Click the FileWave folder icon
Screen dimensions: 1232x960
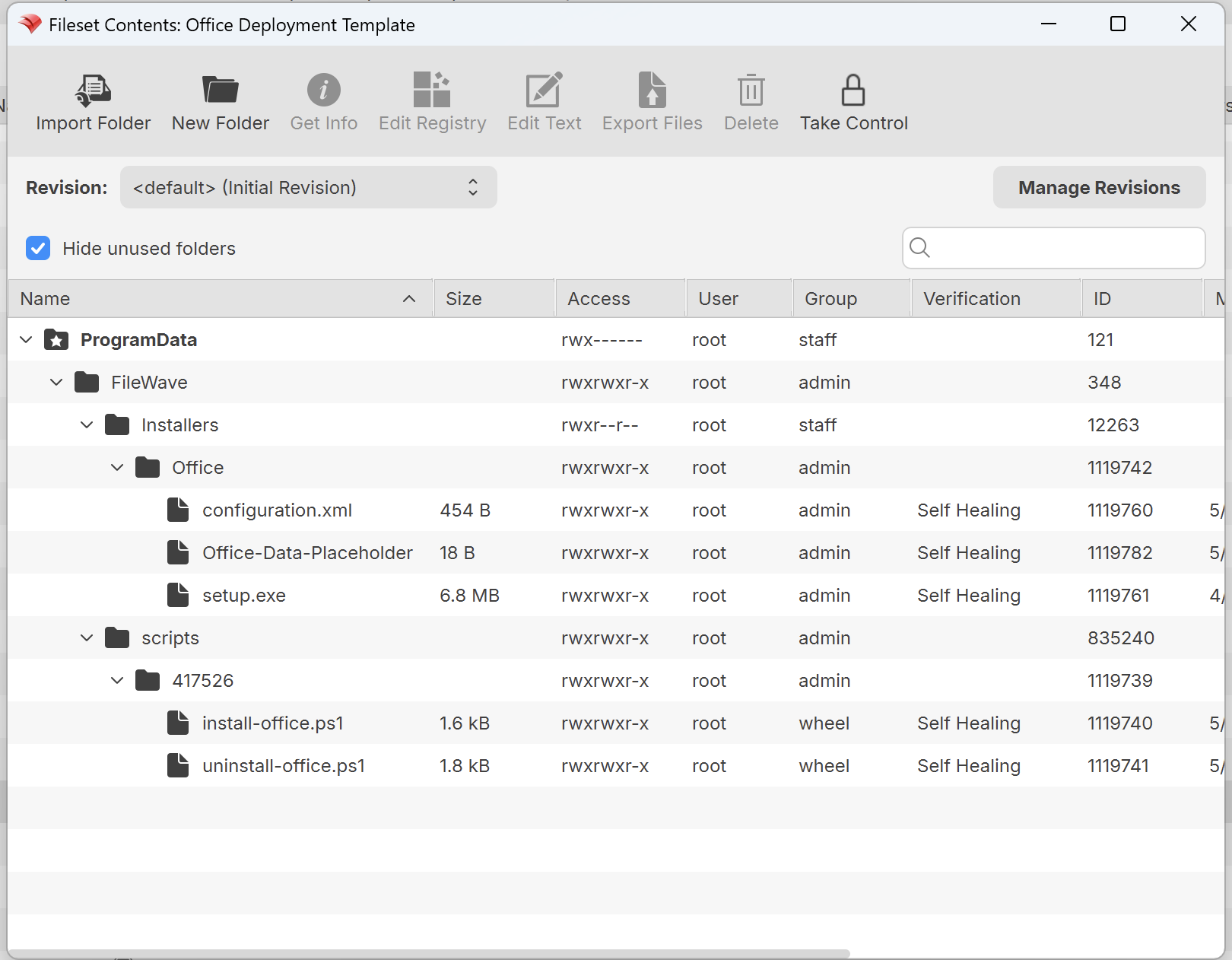(x=87, y=383)
